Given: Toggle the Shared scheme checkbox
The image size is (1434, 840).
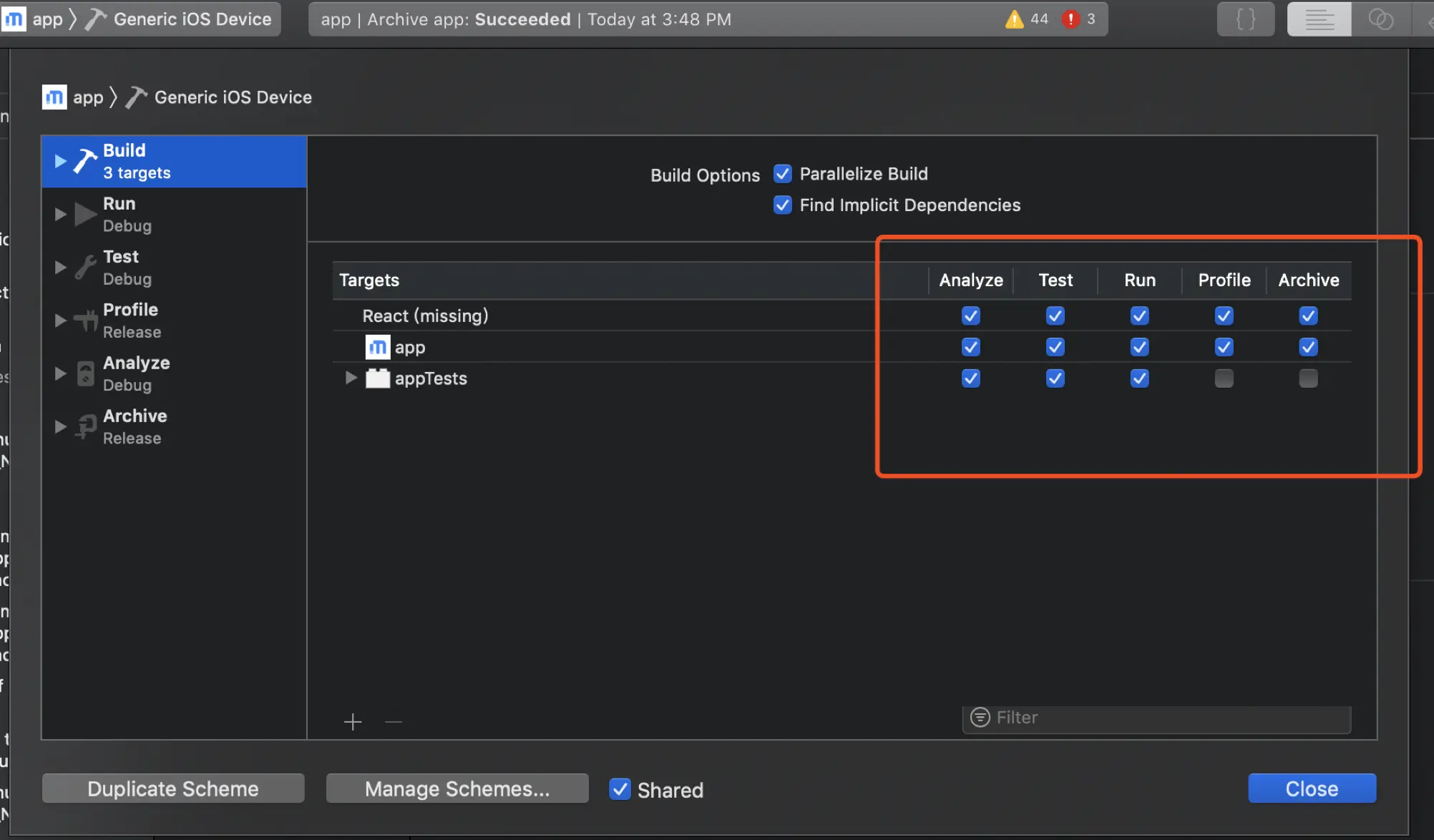Looking at the screenshot, I should coord(620,789).
